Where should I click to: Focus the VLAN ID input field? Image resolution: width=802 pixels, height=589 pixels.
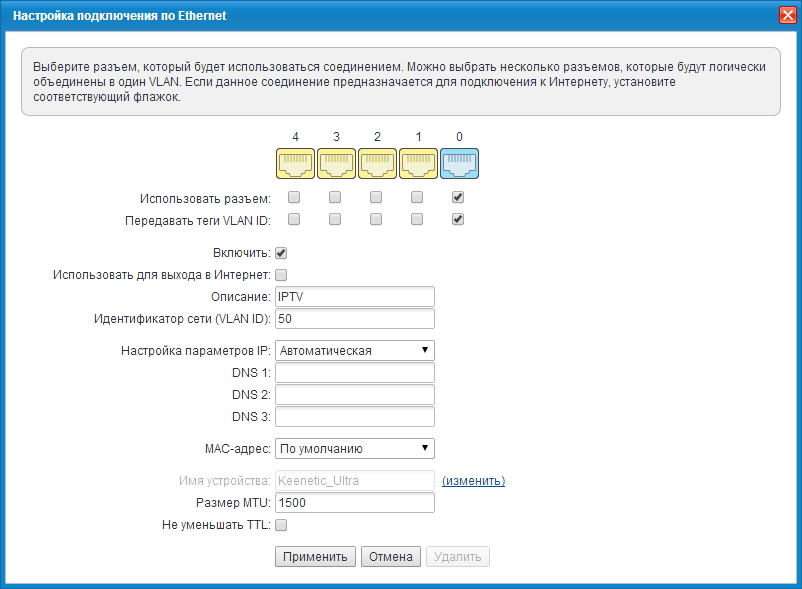(354, 319)
